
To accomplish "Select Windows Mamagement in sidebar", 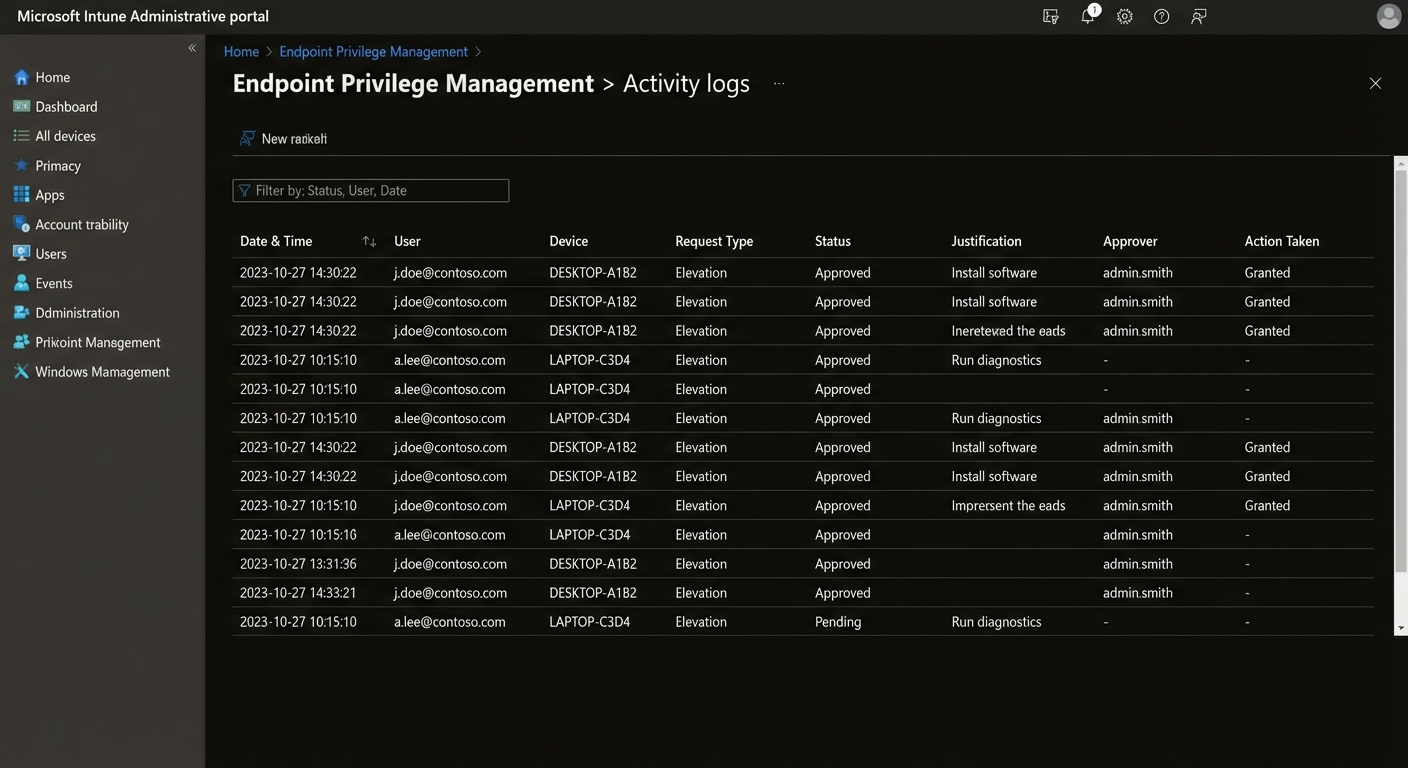I will [x=102, y=372].
